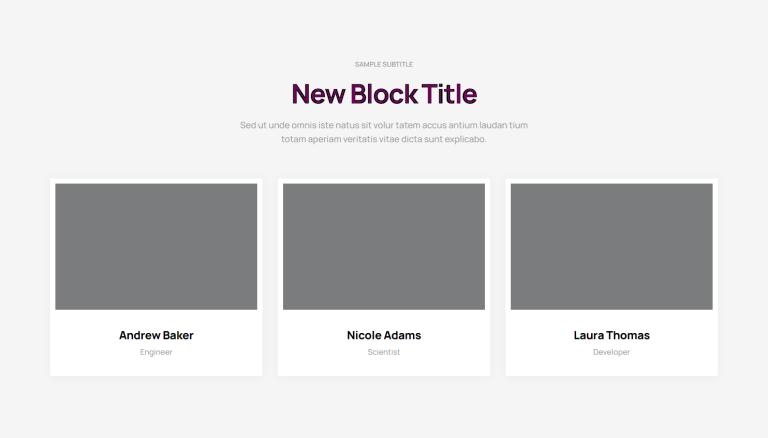Click the Andrew Baker name
The height and width of the screenshot is (438, 768).
(156, 335)
